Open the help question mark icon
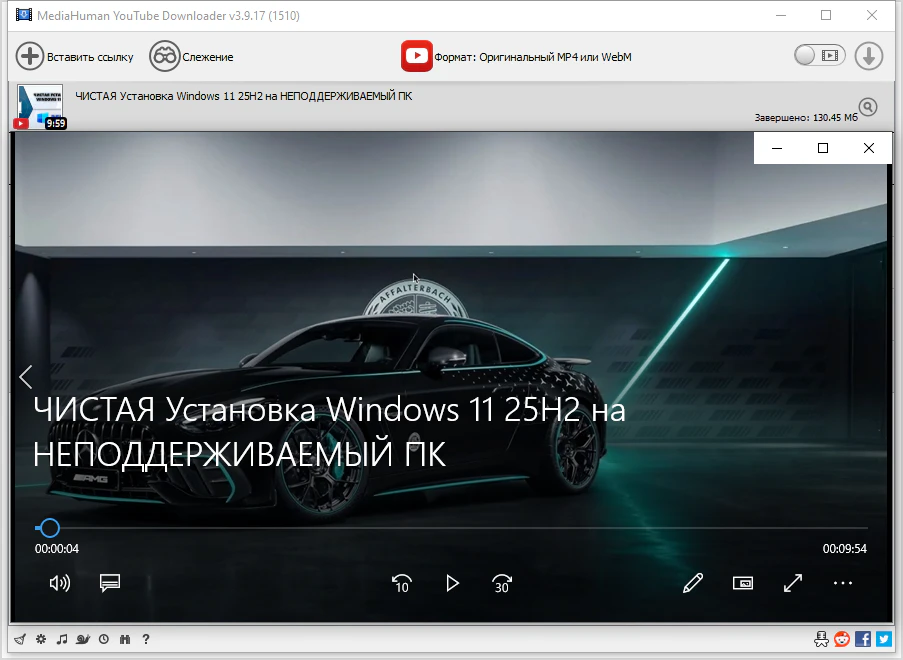The image size is (903, 660). point(146,639)
